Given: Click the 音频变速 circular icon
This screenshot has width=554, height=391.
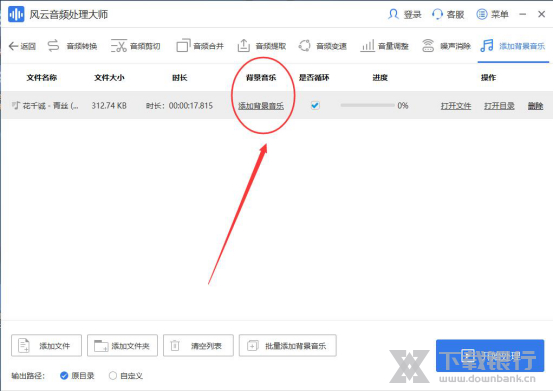Looking at the screenshot, I should pyautogui.click(x=305, y=46).
